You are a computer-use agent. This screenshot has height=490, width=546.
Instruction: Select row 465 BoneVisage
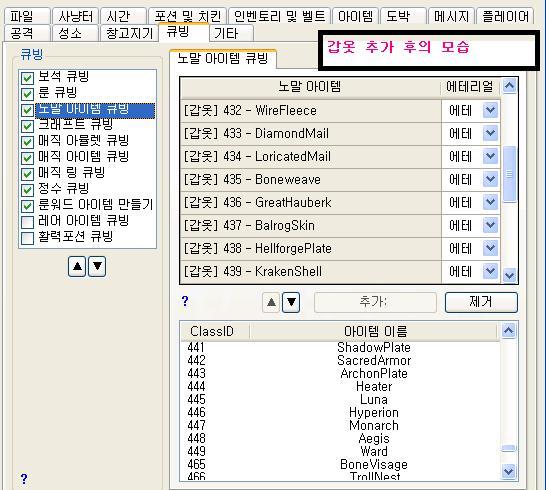[340, 464]
